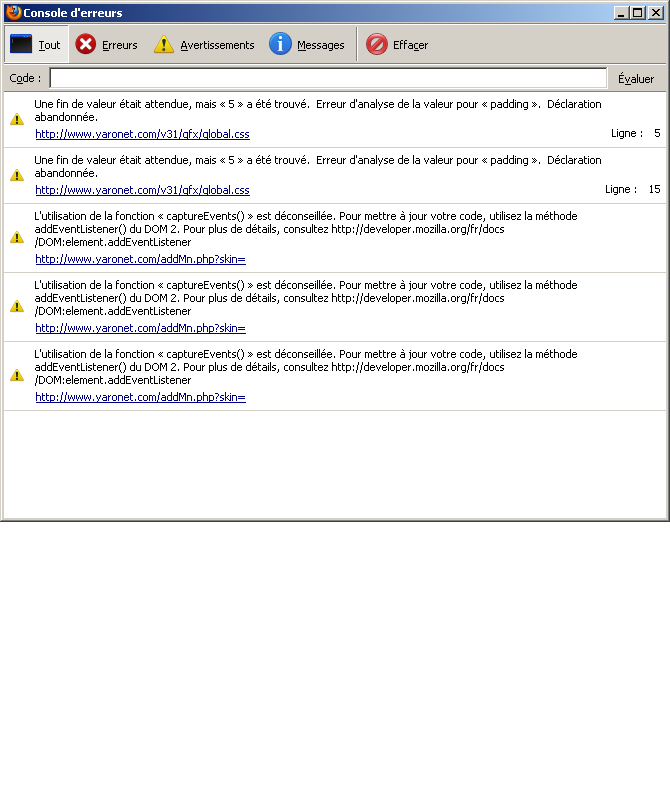The image size is (670, 800).
Task: Show only Avertissements via the yellow triangle
Action: 164,45
